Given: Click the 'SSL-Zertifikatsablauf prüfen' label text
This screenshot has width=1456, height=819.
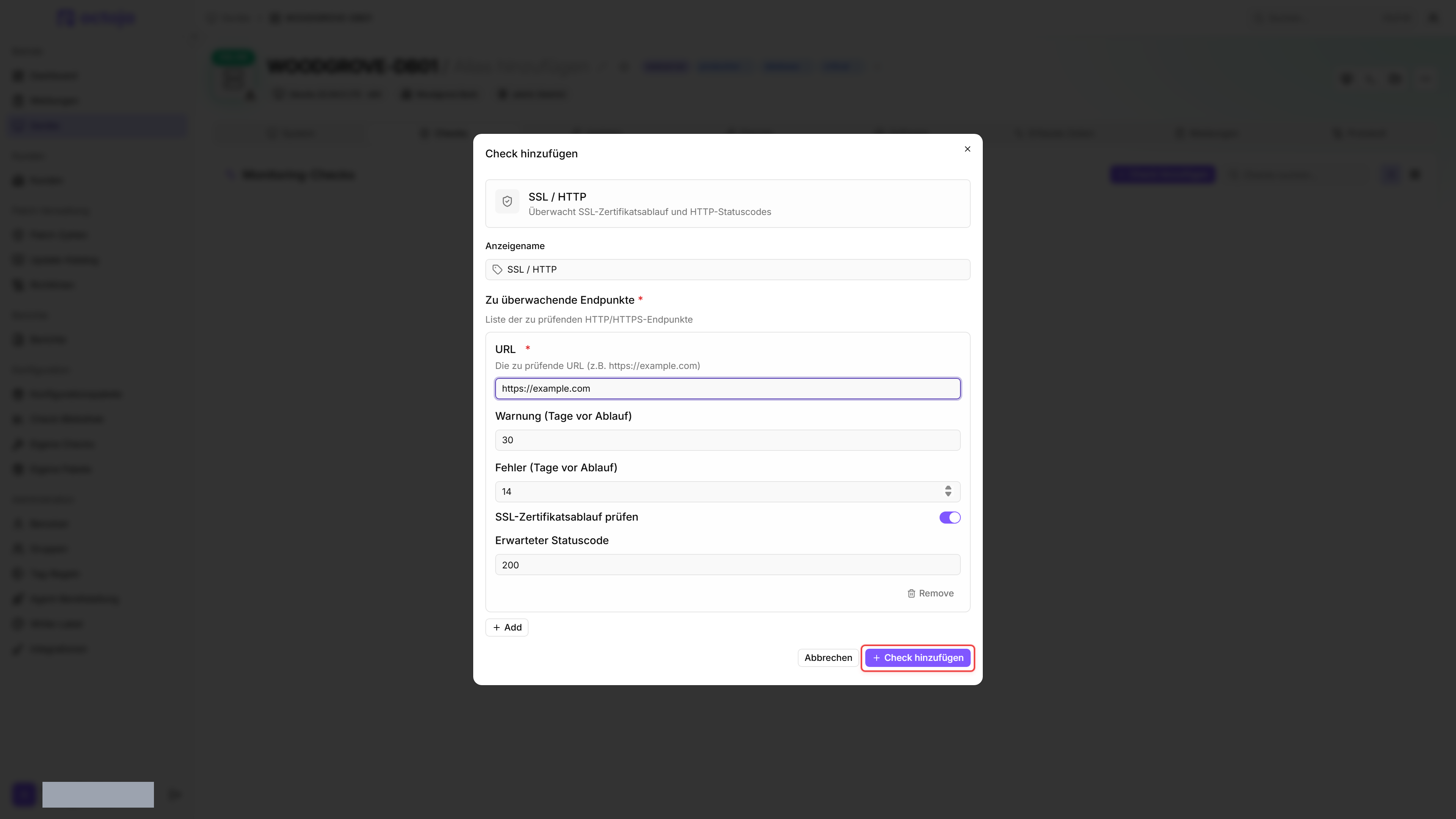Looking at the screenshot, I should pos(566,517).
